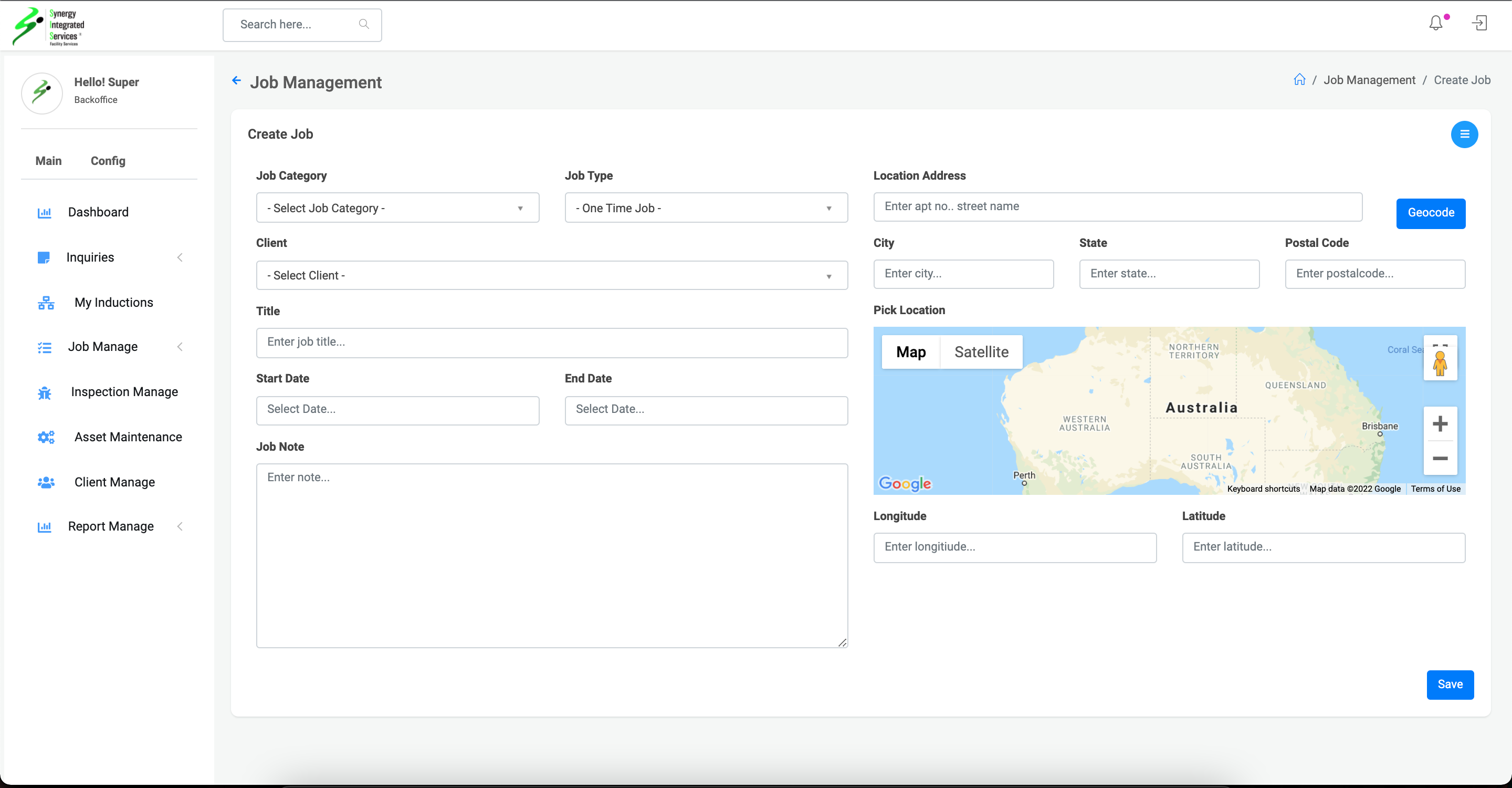The width and height of the screenshot is (1512, 788).
Task: Open Asset Maintenance from sidebar
Action: (128, 437)
